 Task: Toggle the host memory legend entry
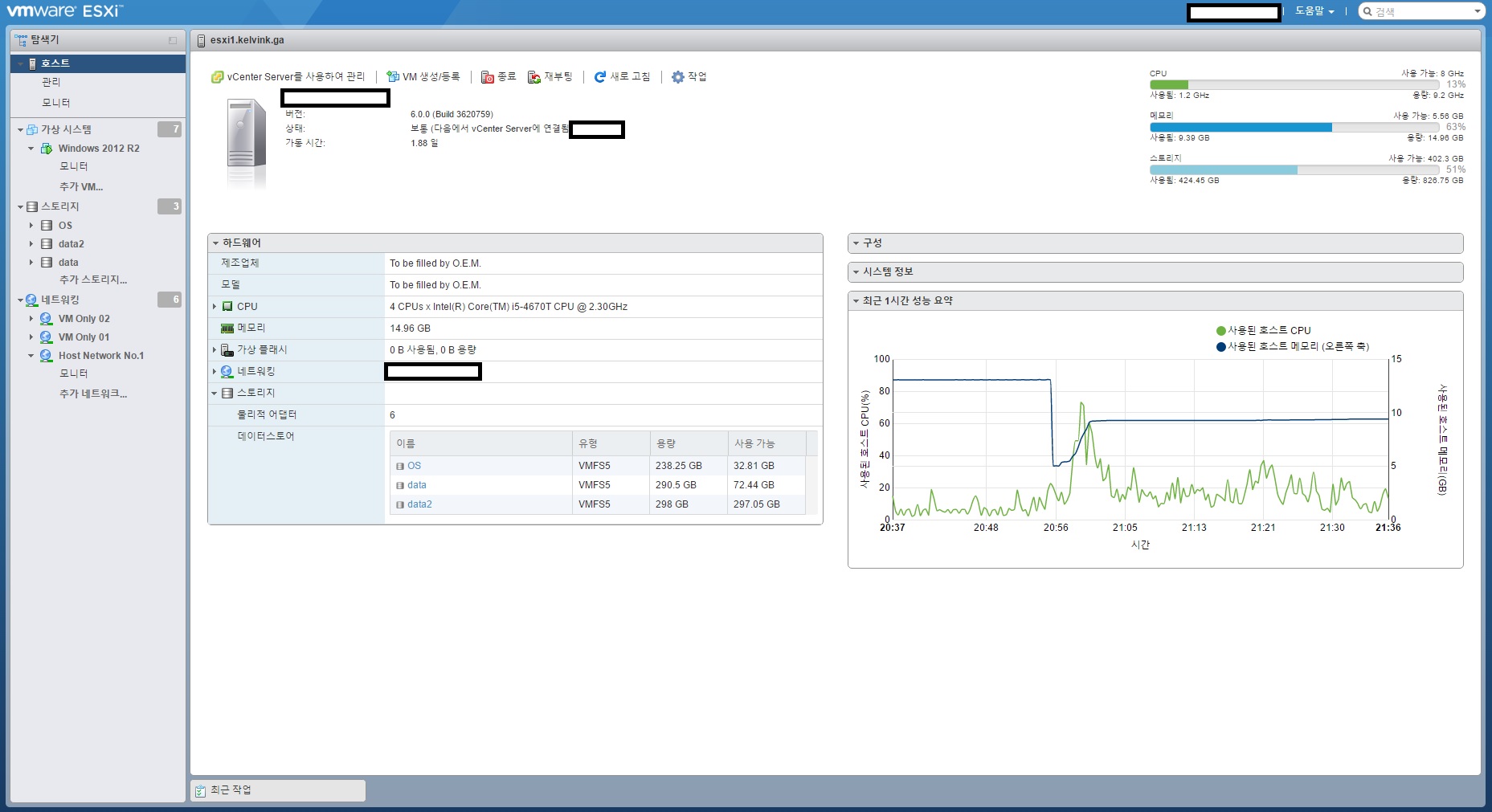[1293, 347]
